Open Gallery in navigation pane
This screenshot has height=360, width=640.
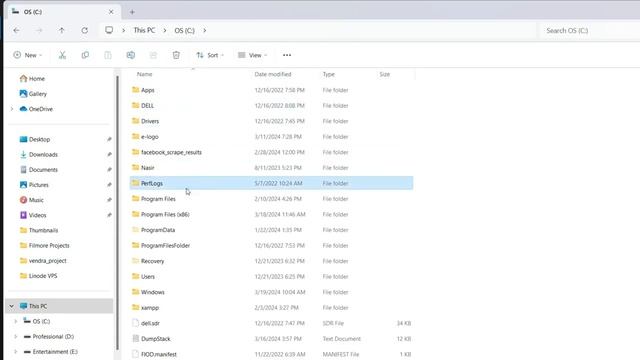pos(33,94)
